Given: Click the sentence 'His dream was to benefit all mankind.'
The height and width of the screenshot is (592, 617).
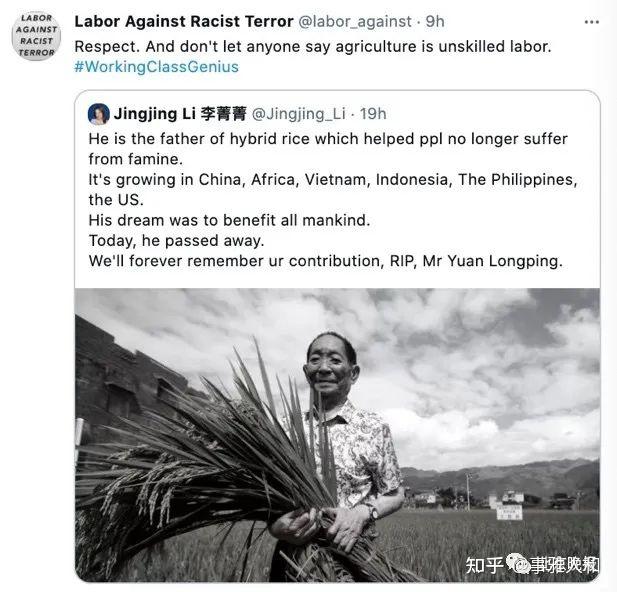Looking at the screenshot, I should click(x=229, y=220).
